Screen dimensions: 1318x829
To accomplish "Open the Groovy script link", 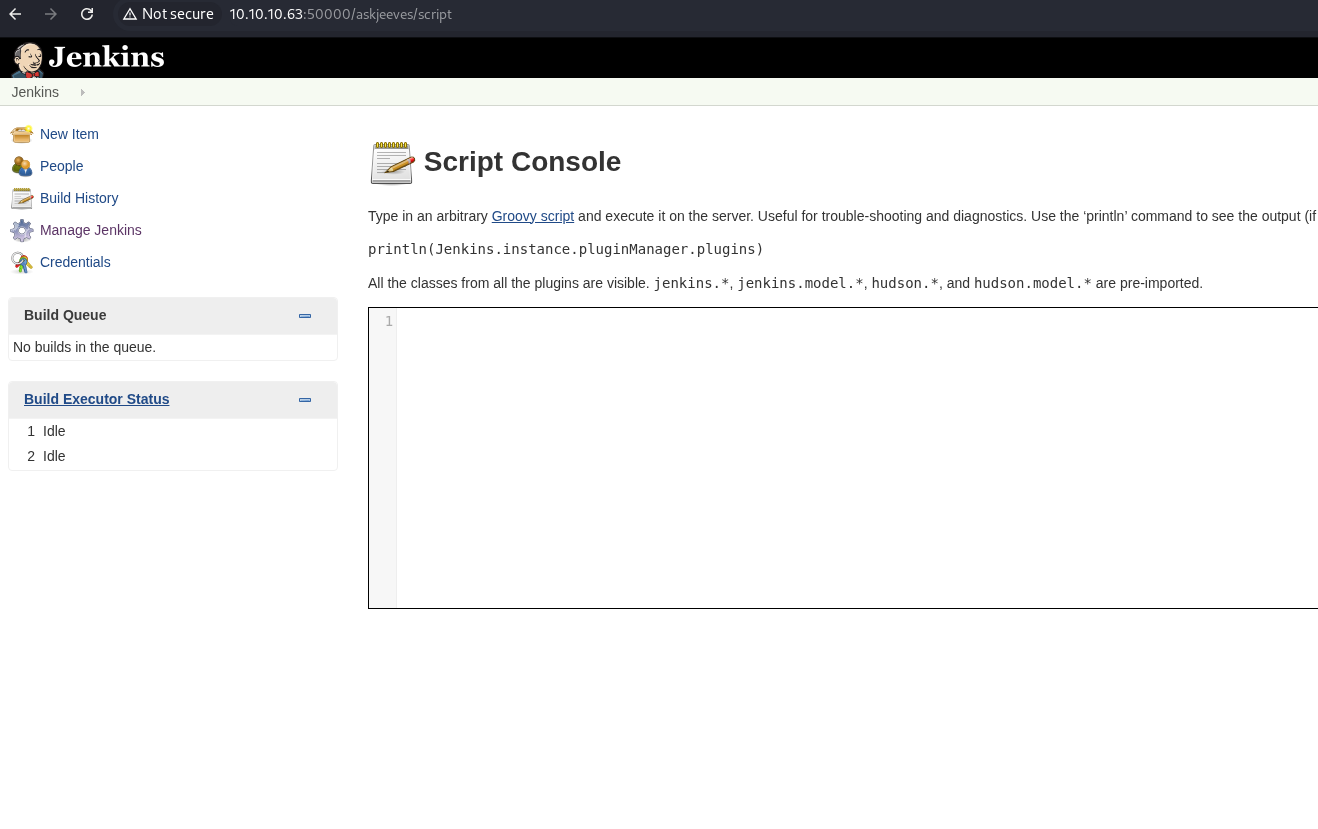I will click(x=532, y=216).
